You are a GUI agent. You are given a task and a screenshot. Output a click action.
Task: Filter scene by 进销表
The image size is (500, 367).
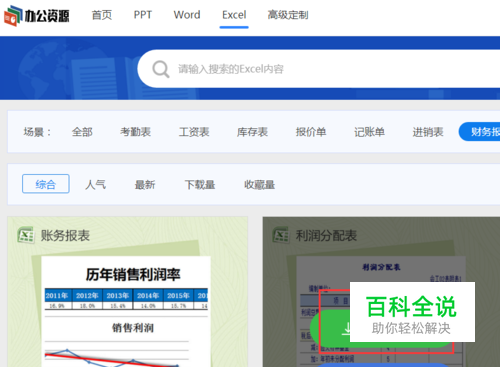pos(428,132)
